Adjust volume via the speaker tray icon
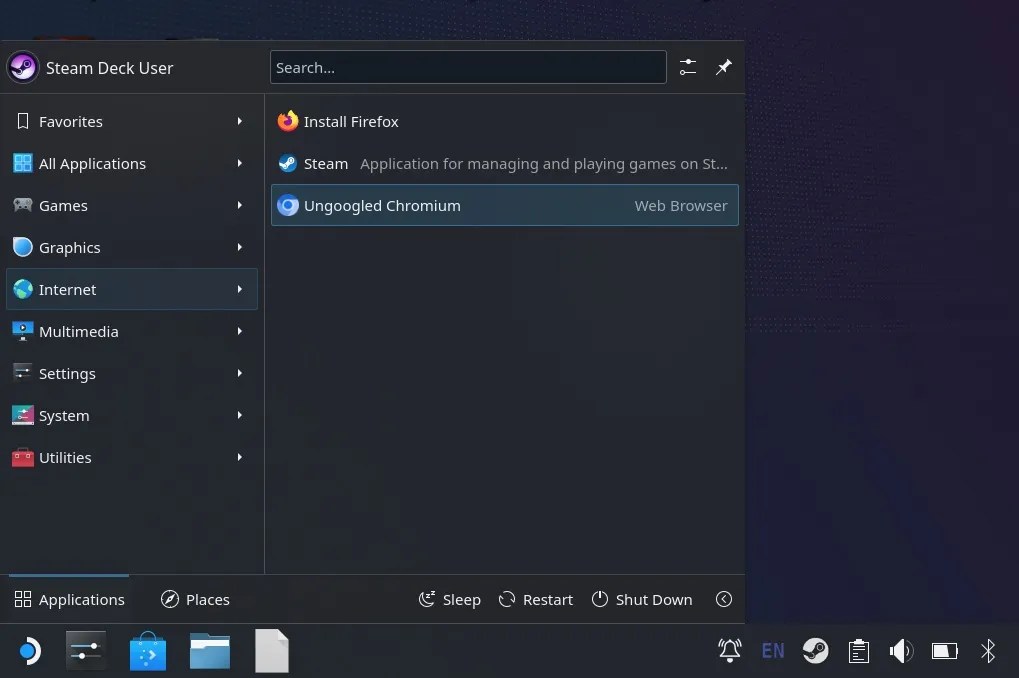The height and width of the screenshot is (678, 1019). pyautogui.click(x=901, y=651)
